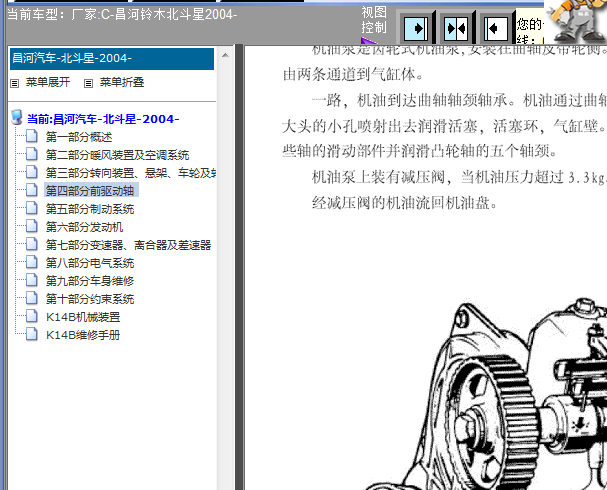
Task: Open K14B维修手册 entry
Action: pyautogui.click(x=83, y=335)
